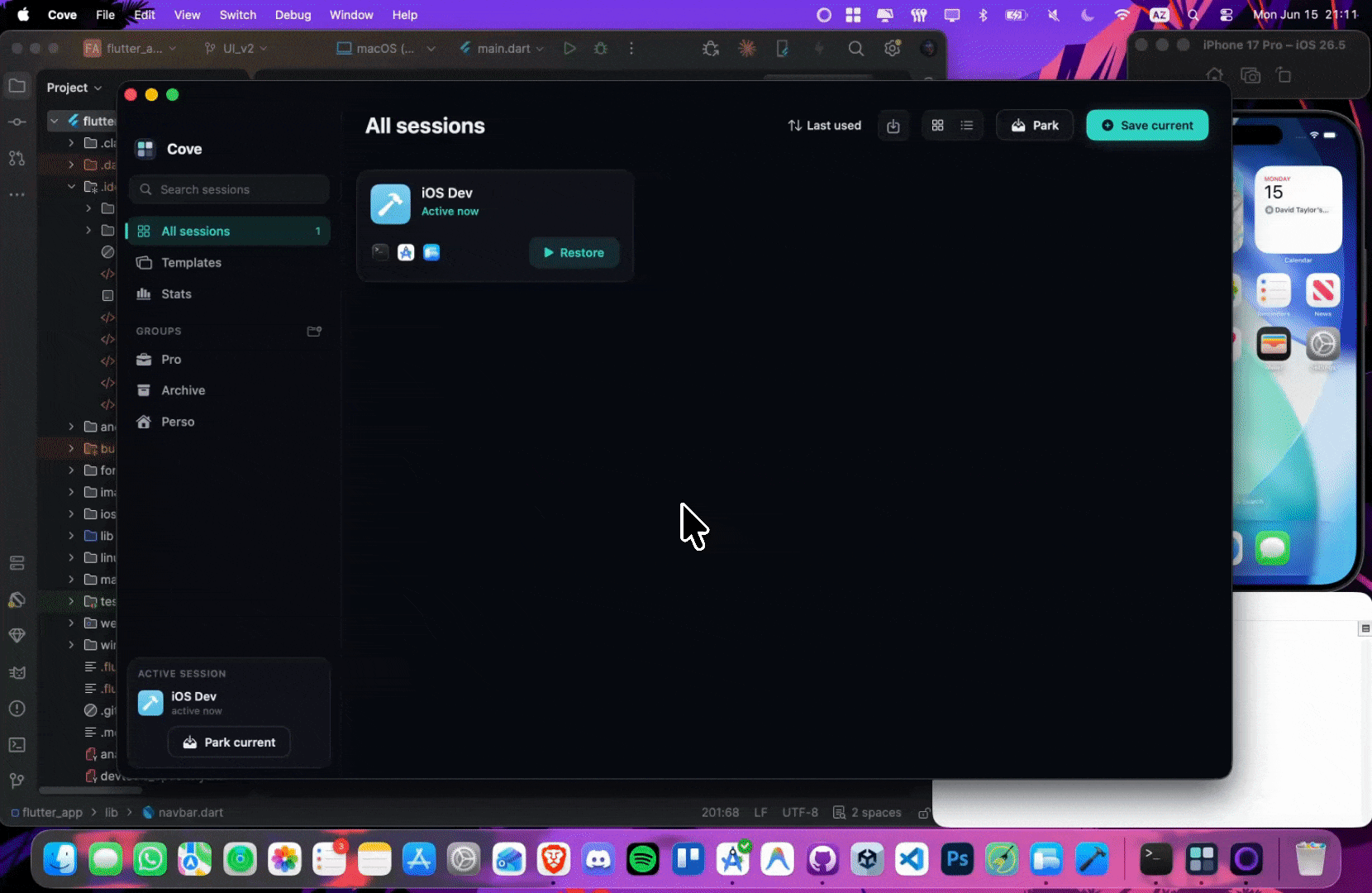Viewport: 1372px width, 893px height.
Task: Open Spotify from the dock
Action: point(643,860)
